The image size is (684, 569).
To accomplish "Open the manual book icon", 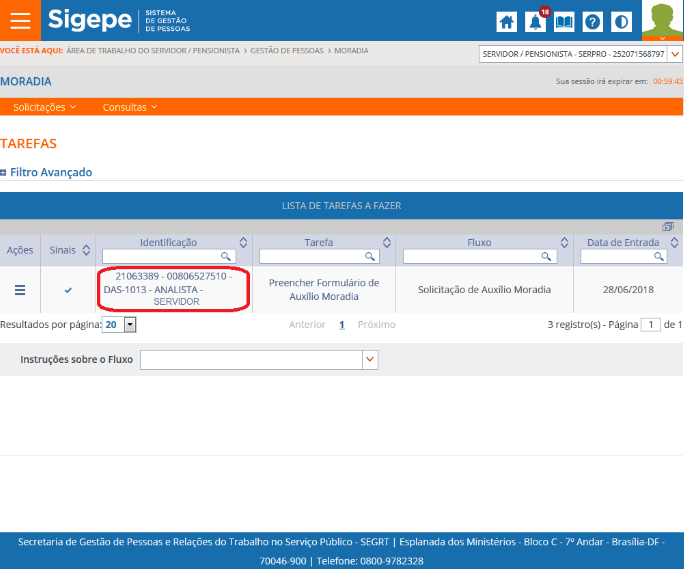I will [564, 21].
